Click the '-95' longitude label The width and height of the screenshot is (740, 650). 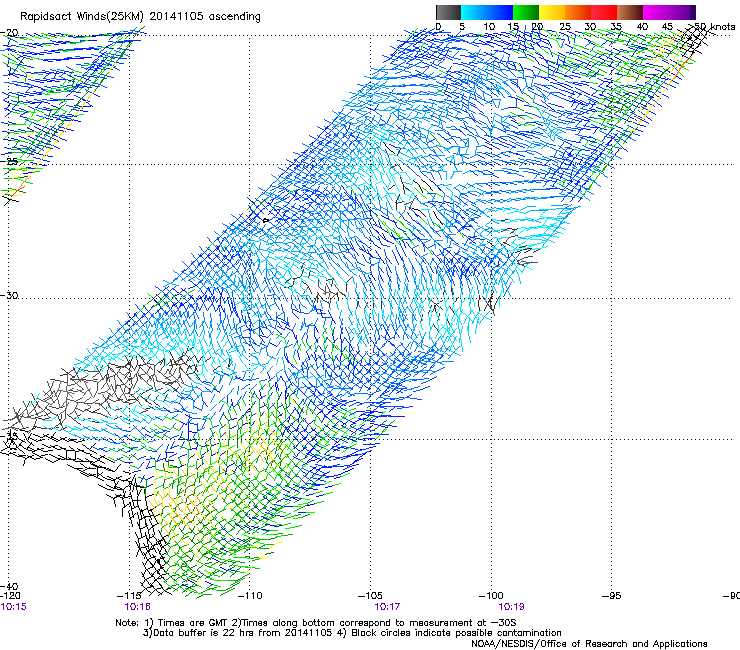612,596
